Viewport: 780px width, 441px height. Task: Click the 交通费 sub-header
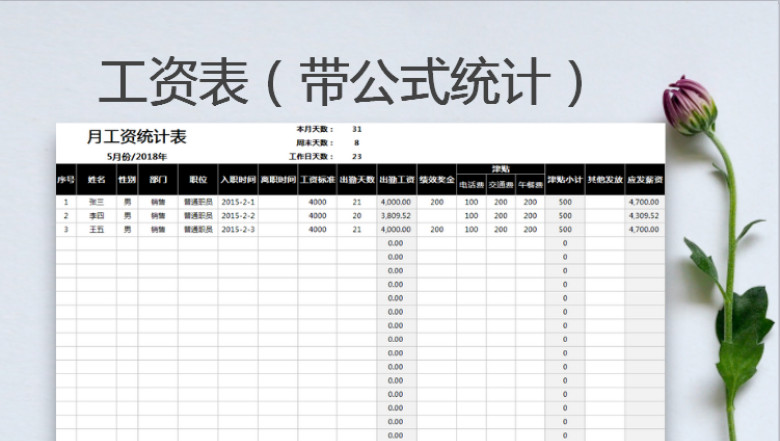tap(500, 185)
